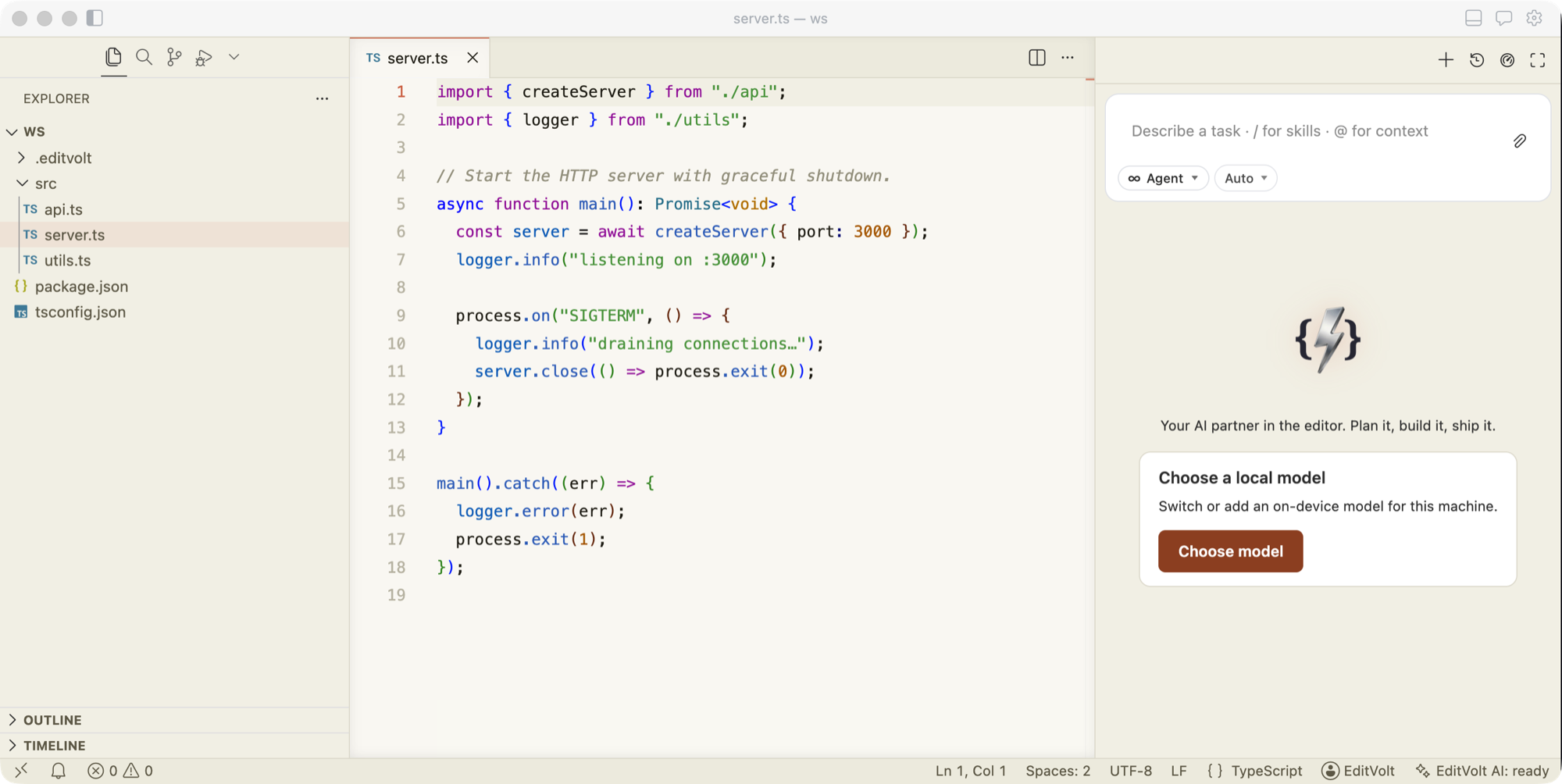Click "draining connections…" string
This screenshot has height=784, width=1562.
click(x=697, y=344)
